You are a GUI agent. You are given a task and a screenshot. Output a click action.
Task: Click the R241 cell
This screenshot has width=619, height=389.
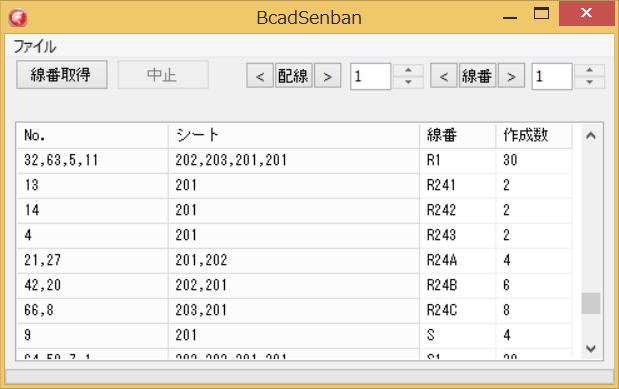458,186
